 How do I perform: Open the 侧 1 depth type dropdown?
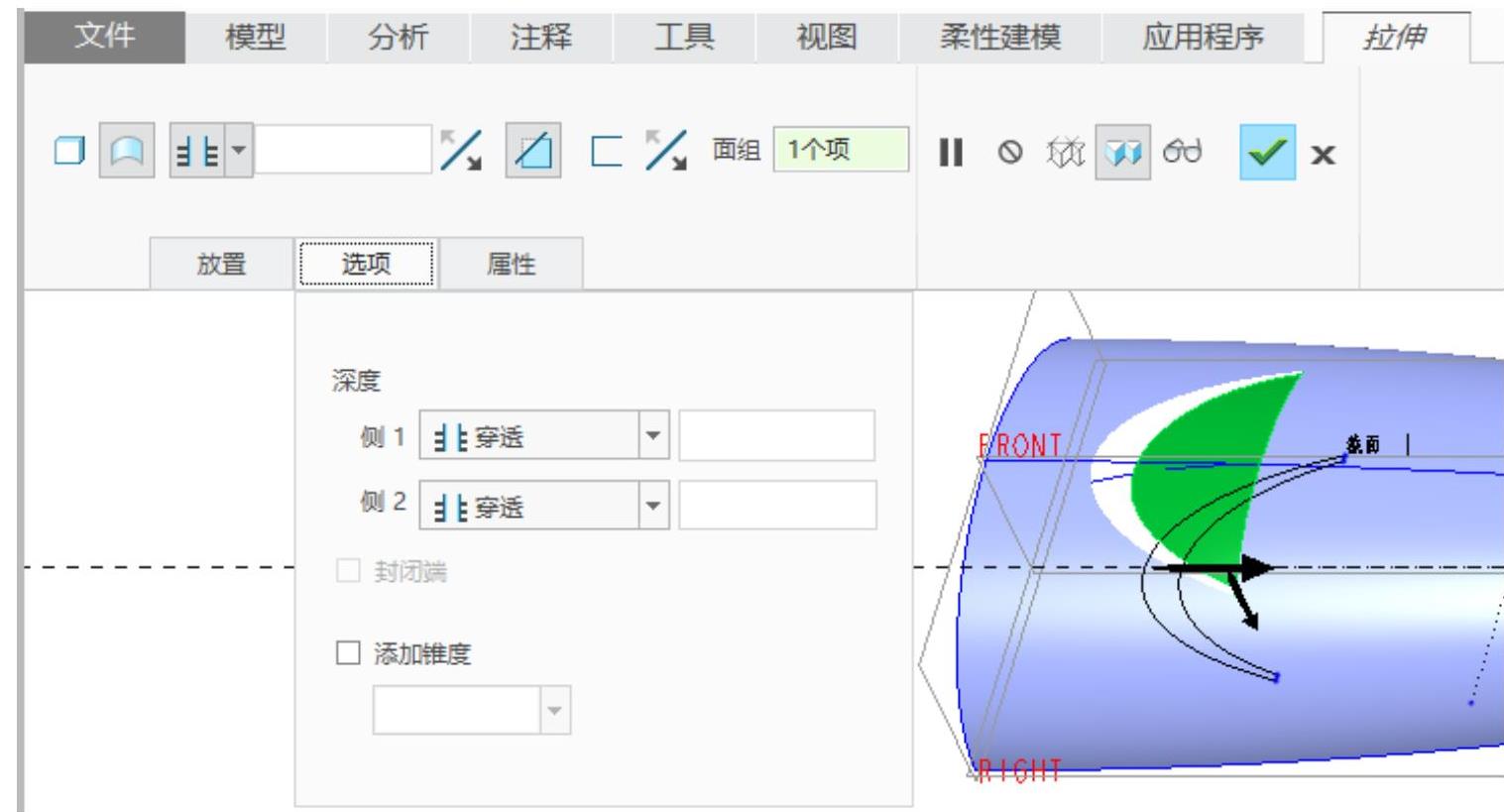[x=544, y=436]
